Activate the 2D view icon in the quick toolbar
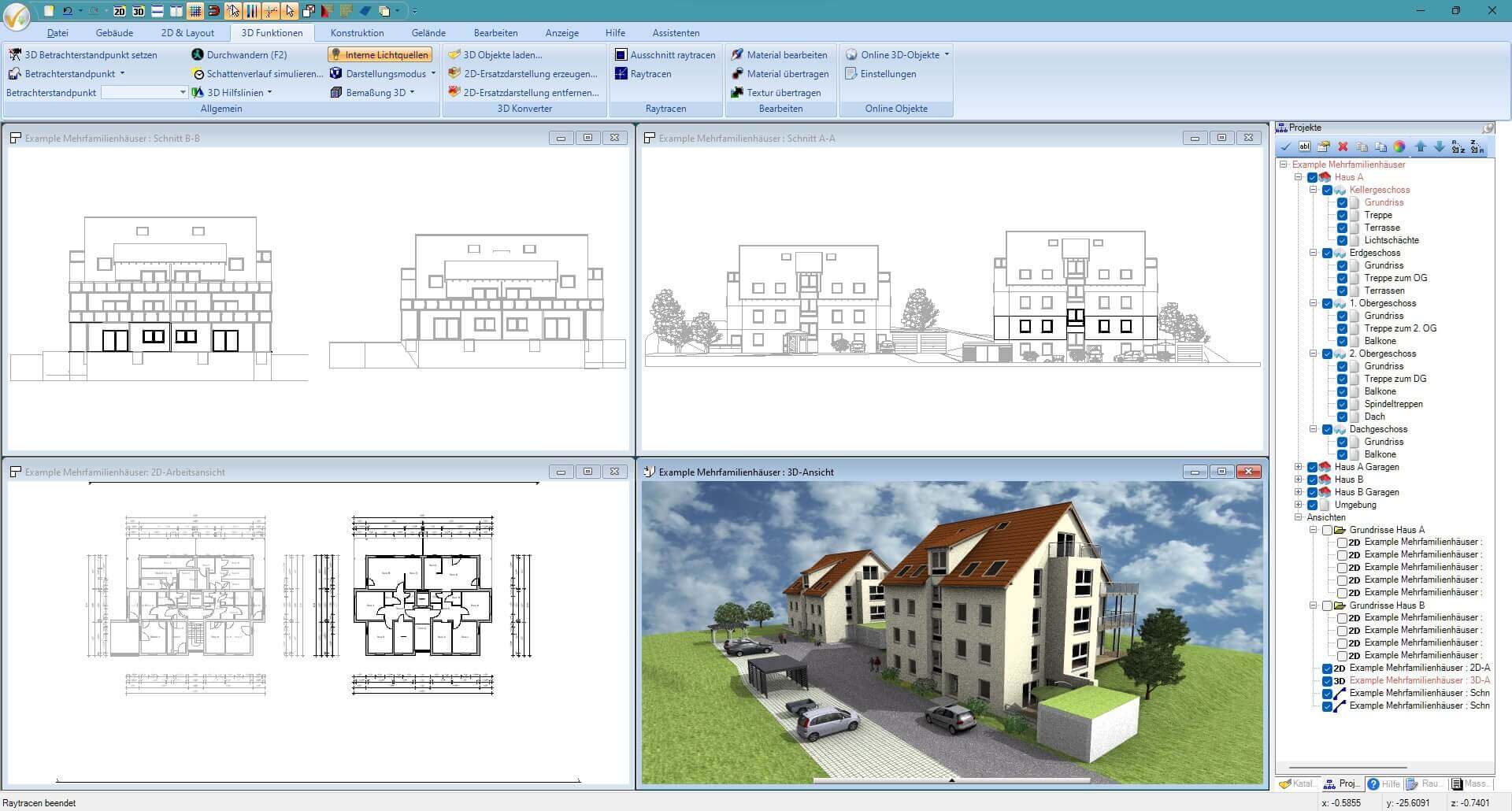Image resolution: width=1512 pixels, height=811 pixels. pyautogui.click(x=119, y=11)
